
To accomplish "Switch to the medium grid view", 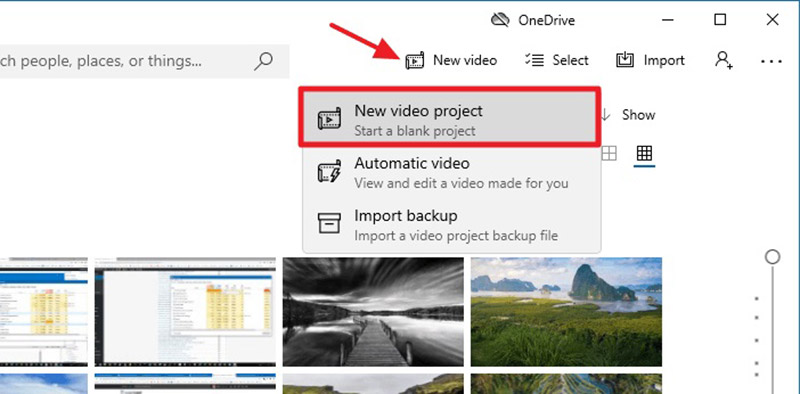I will coord(609,153).
